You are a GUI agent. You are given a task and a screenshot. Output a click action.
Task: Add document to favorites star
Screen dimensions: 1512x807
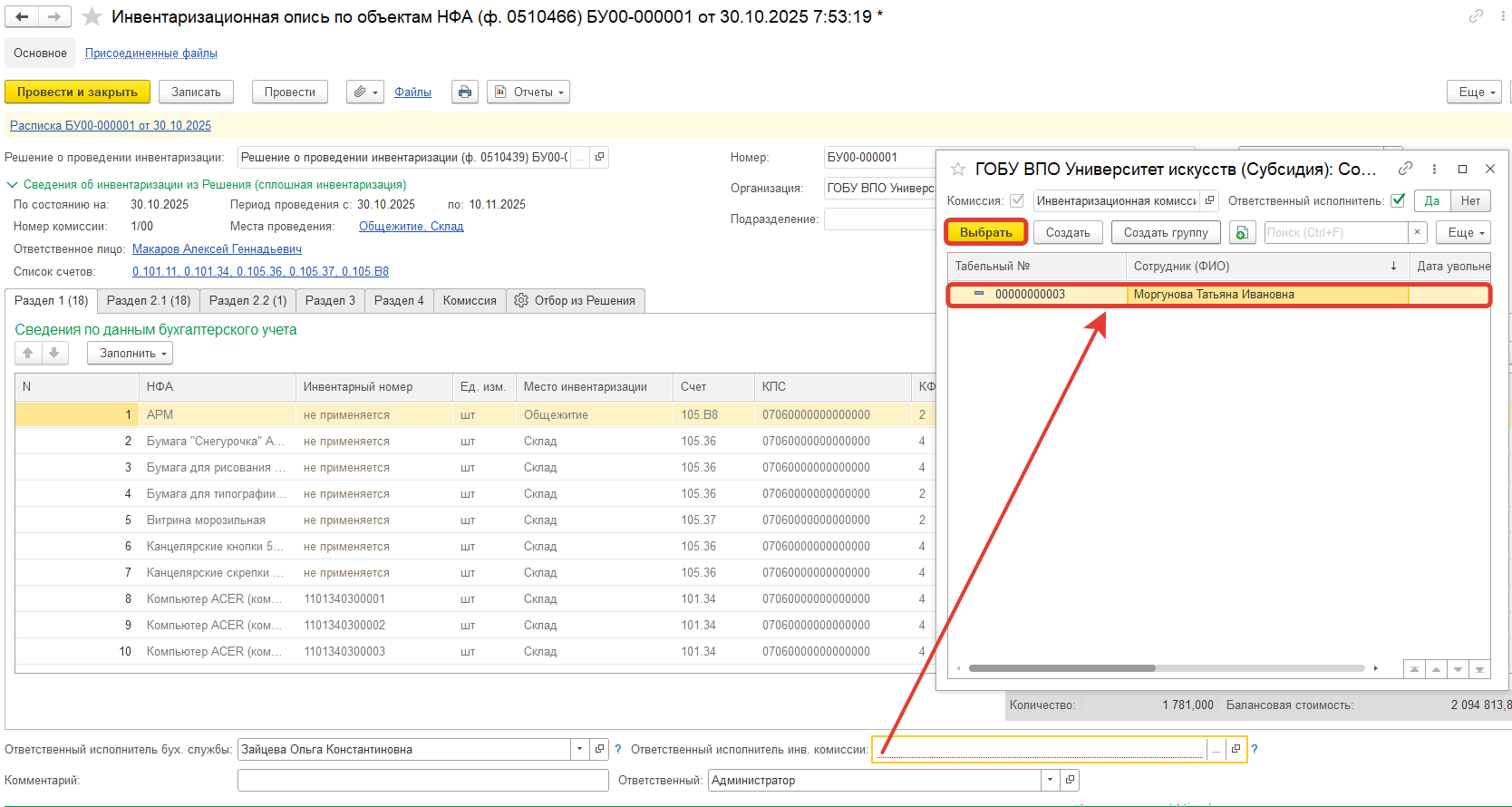(92, 17)
